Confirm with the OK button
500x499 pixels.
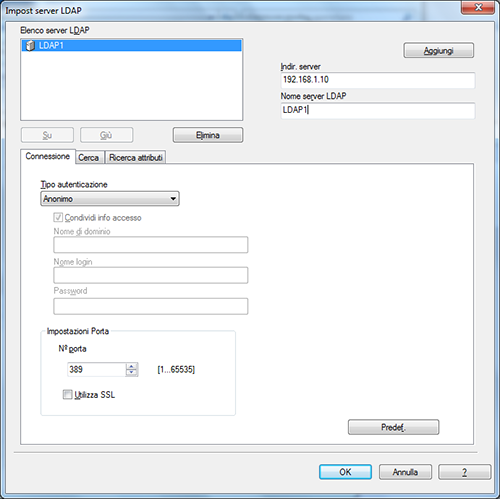pos(345,472)
